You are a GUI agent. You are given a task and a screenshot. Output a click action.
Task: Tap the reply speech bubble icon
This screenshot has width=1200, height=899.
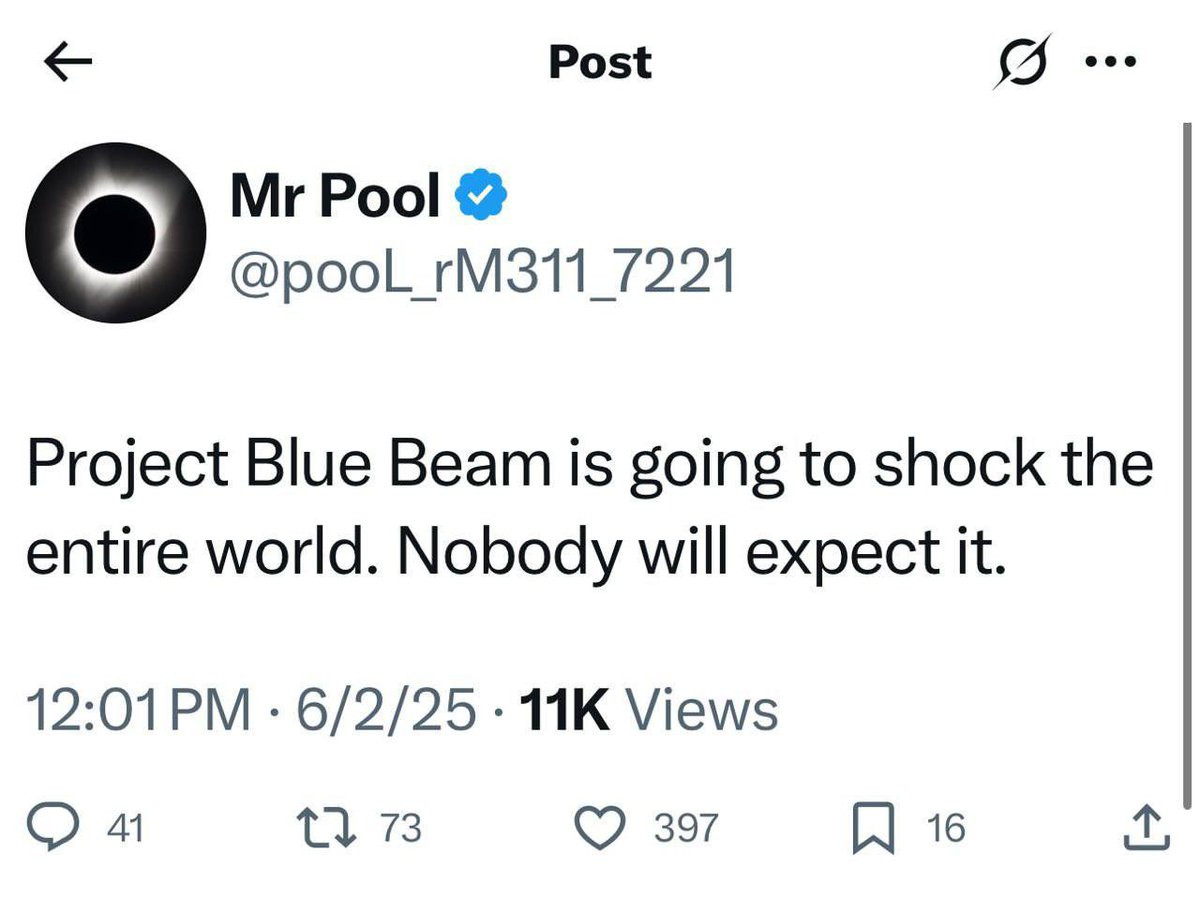pos(72,828)
